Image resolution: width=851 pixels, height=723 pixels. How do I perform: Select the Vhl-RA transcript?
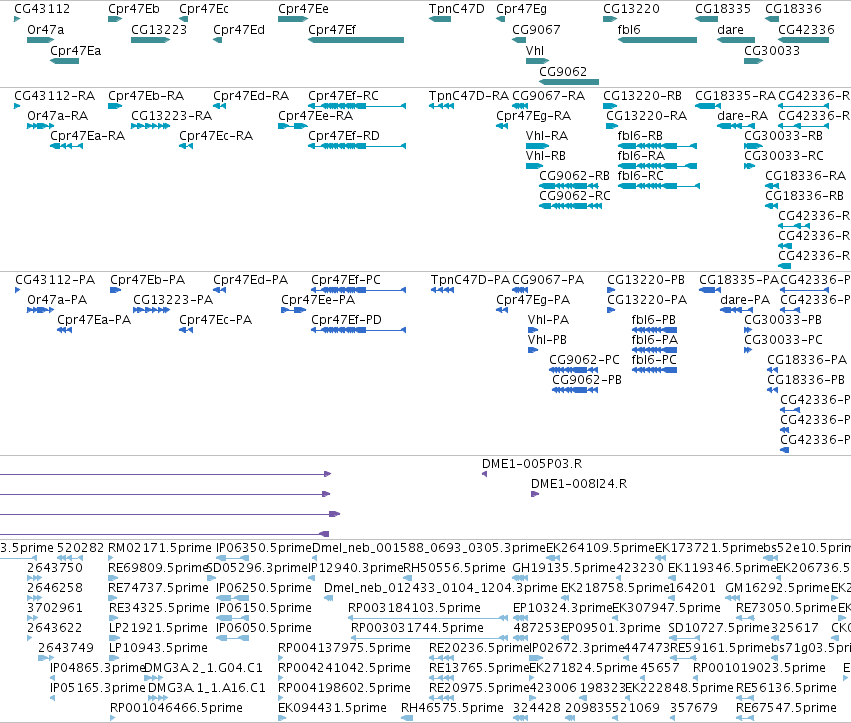[x=537, y=146]
